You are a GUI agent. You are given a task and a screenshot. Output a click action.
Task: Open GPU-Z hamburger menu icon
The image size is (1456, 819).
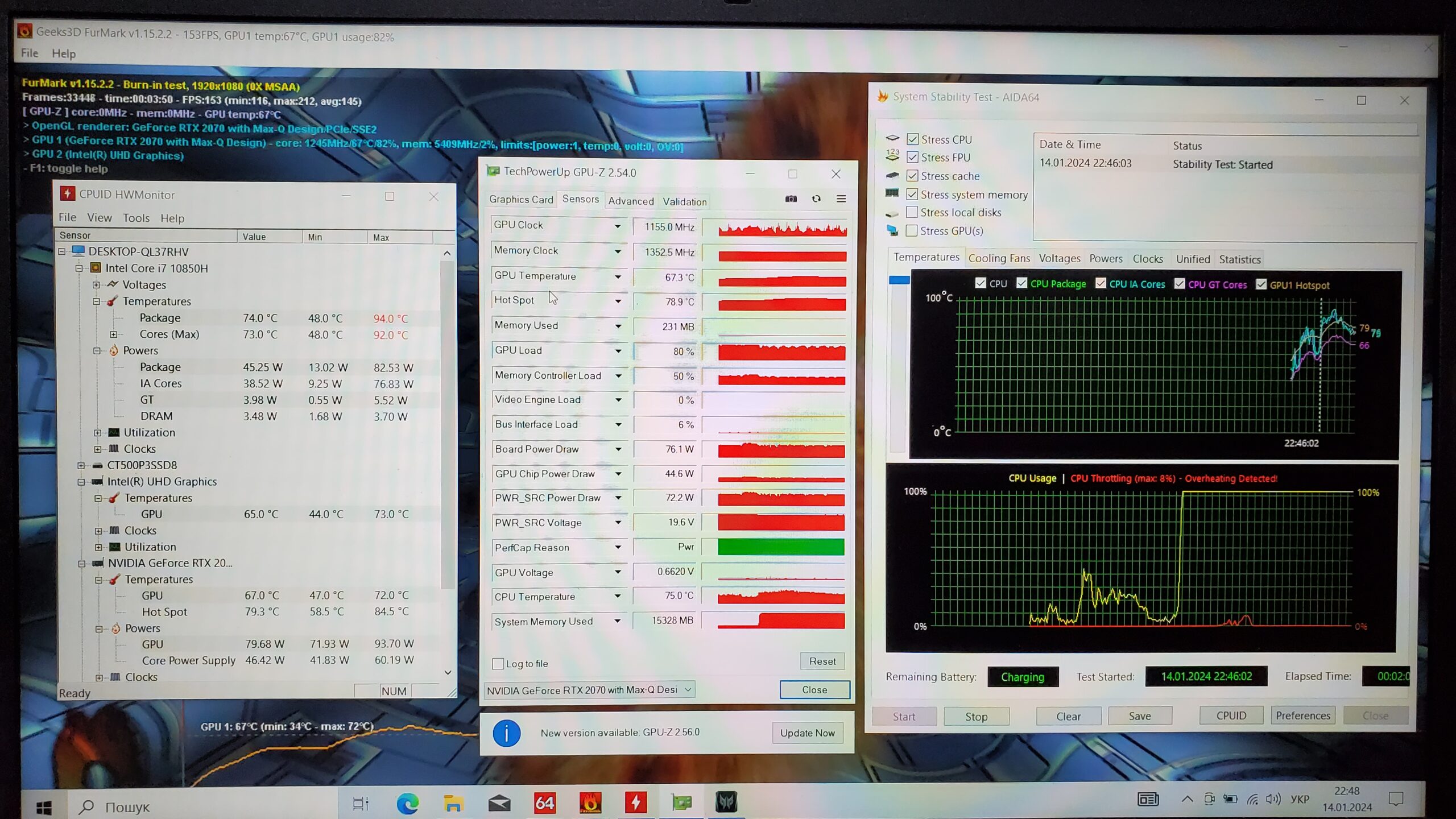pyautogui.click(x=841, y=198)
